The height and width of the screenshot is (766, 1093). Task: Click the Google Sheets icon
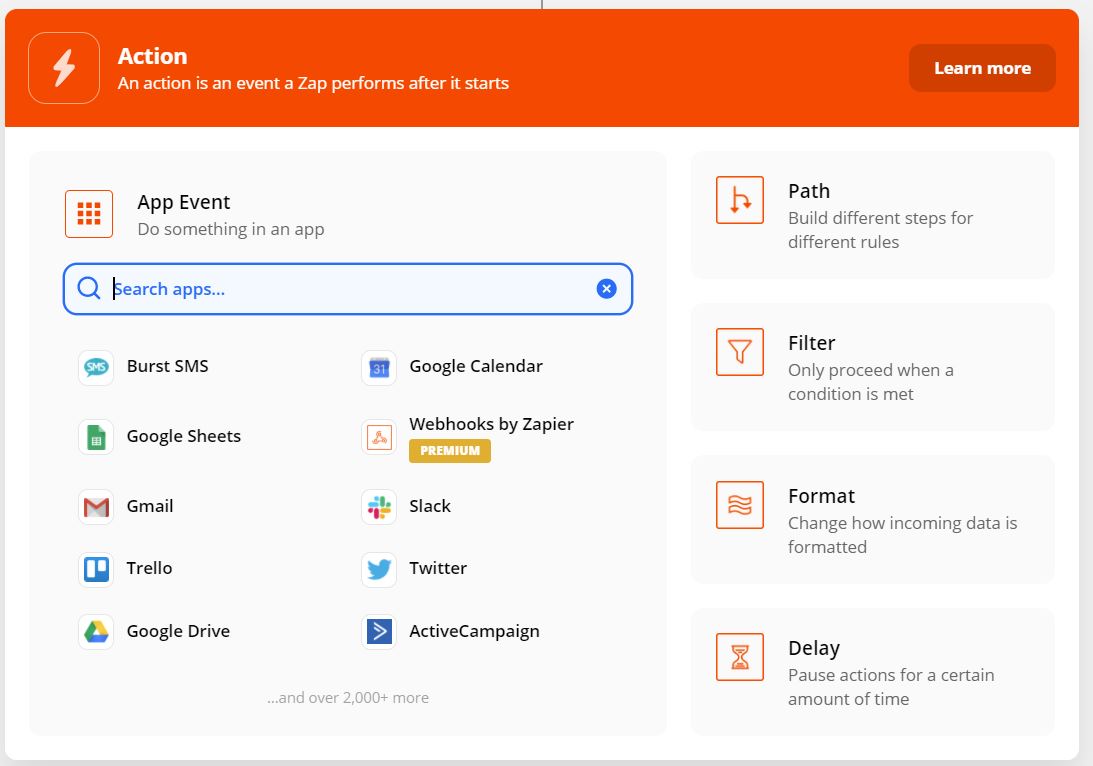[96, 437]
